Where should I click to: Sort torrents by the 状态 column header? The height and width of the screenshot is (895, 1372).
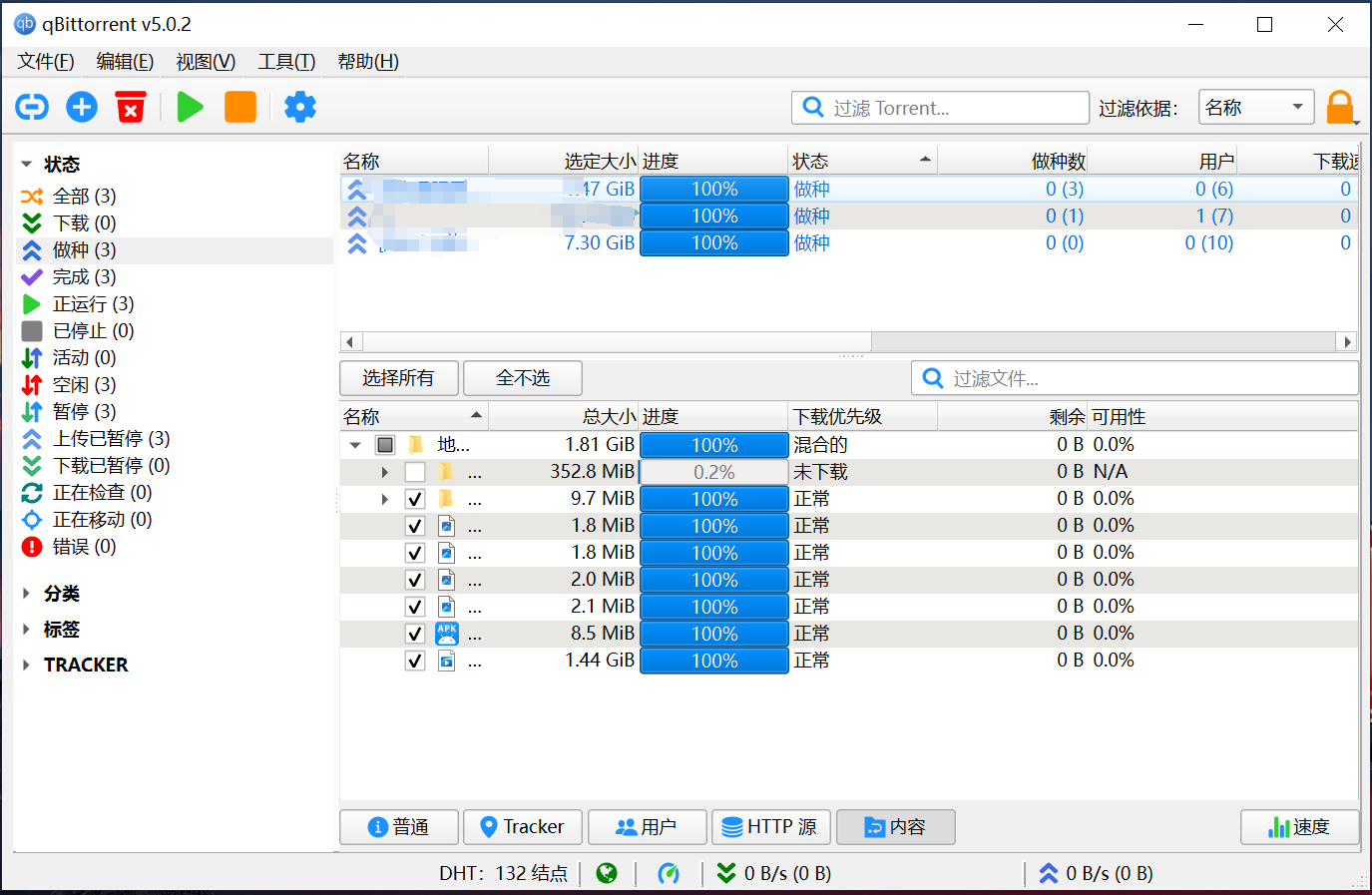(862, 161)
